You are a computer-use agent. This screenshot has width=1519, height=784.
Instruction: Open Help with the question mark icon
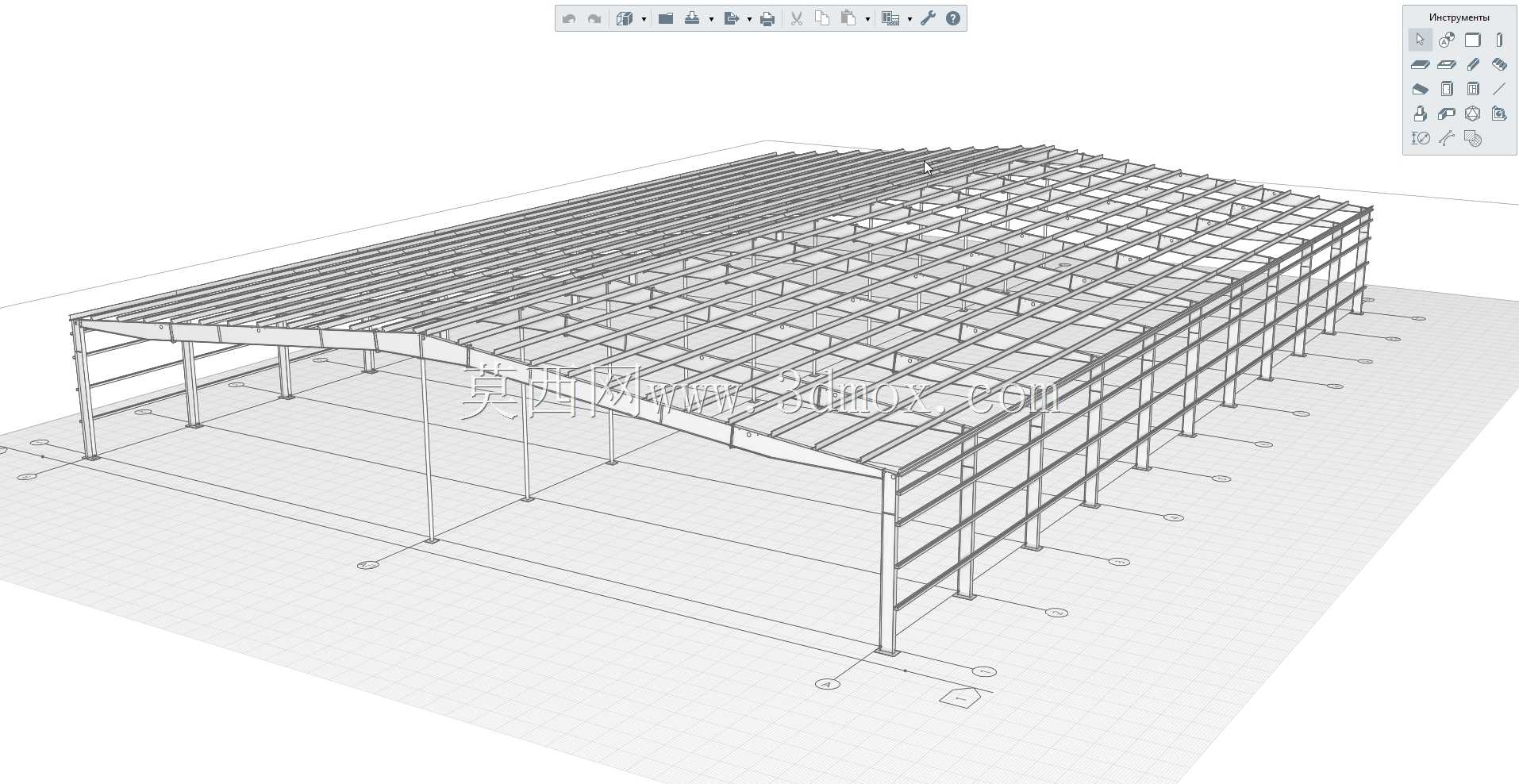pyautogui.click(x=953, y=18)
